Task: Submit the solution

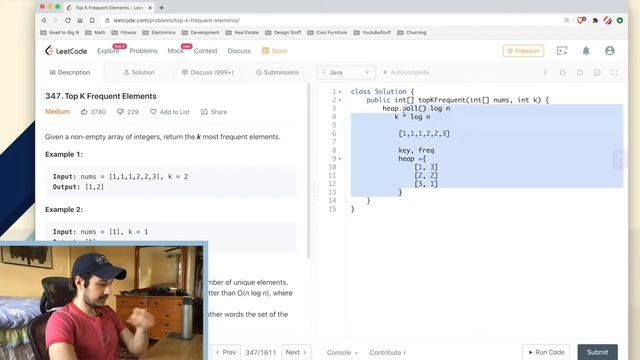Action: coord(597,352)
